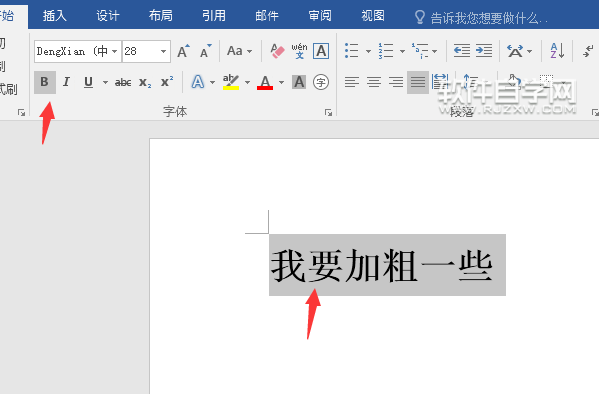Switch to 布局 tab
599x394 pixels.
(160, 16)
